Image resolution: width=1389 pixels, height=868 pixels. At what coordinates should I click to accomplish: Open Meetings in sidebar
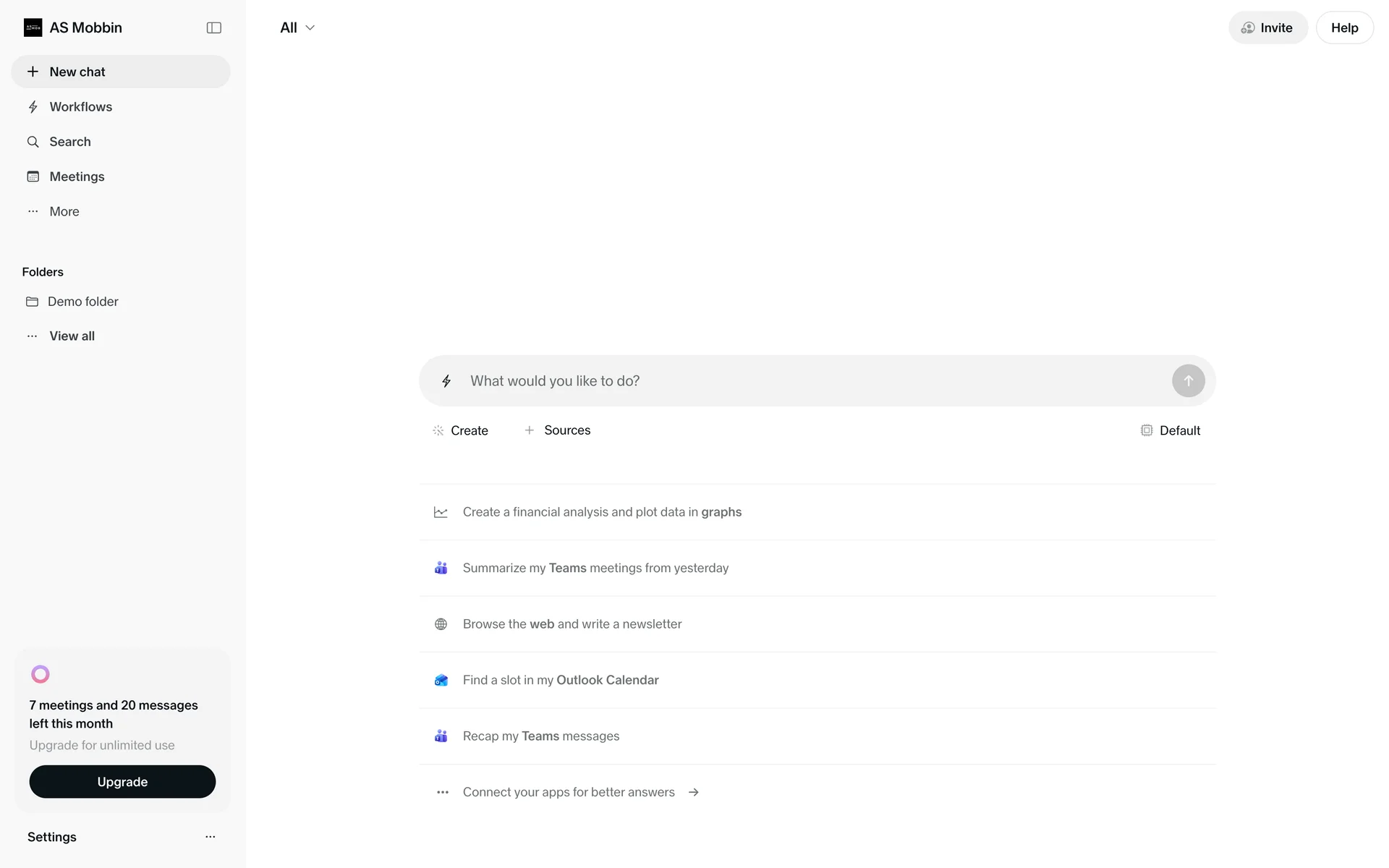point(77,176)
